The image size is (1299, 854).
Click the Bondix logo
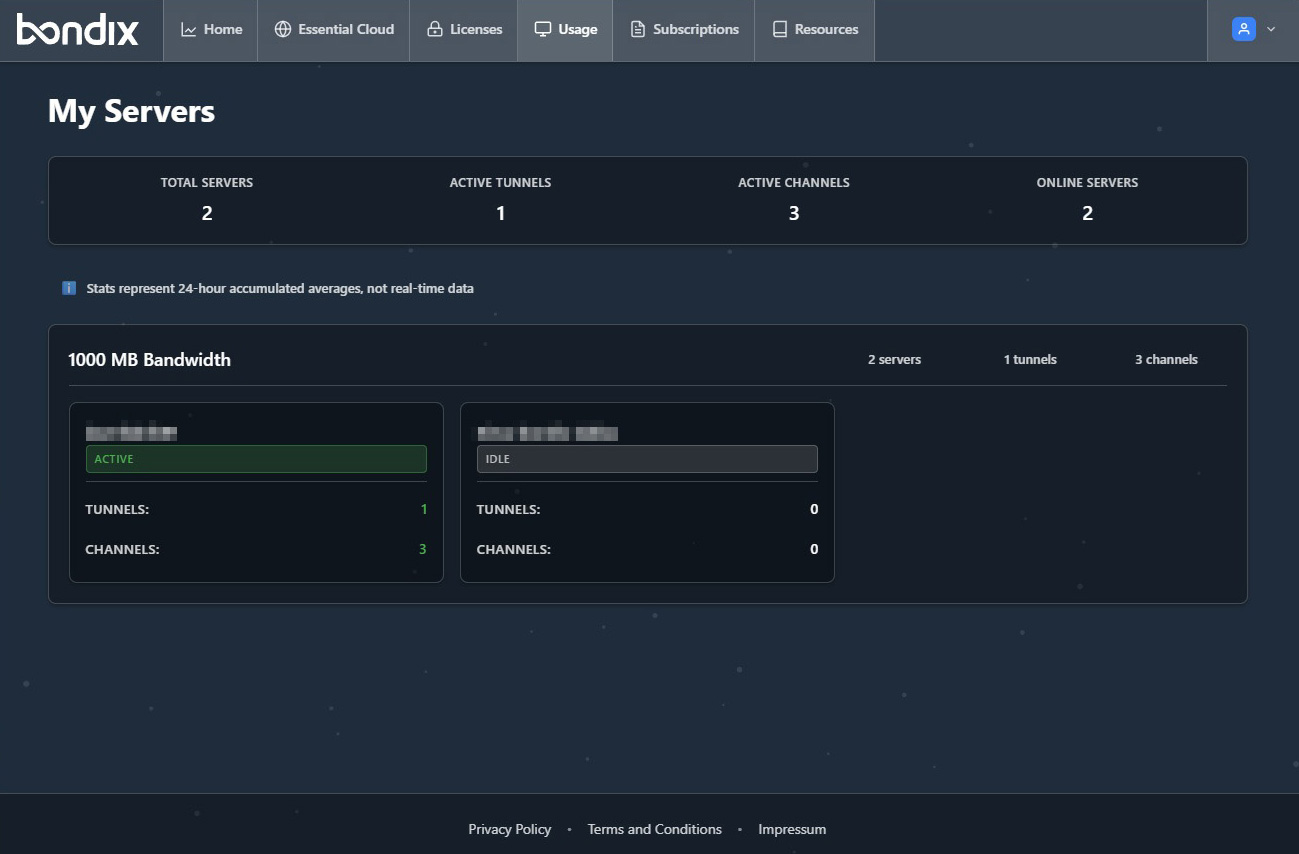click(x=78, y=30)
